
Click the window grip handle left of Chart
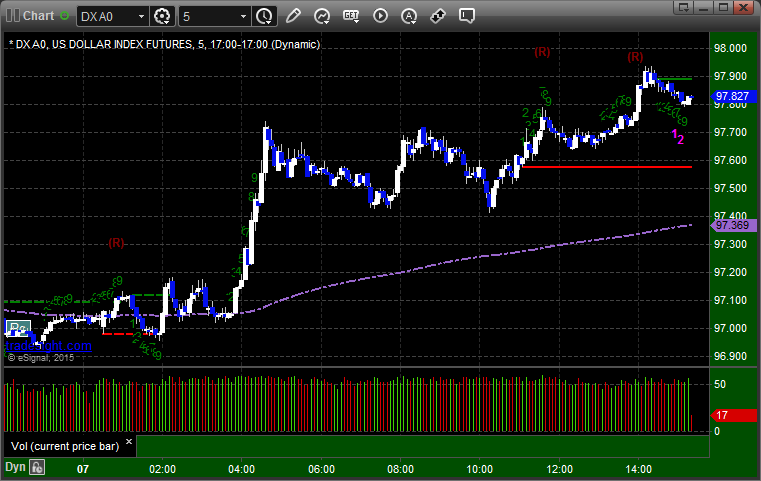point(13,16)
